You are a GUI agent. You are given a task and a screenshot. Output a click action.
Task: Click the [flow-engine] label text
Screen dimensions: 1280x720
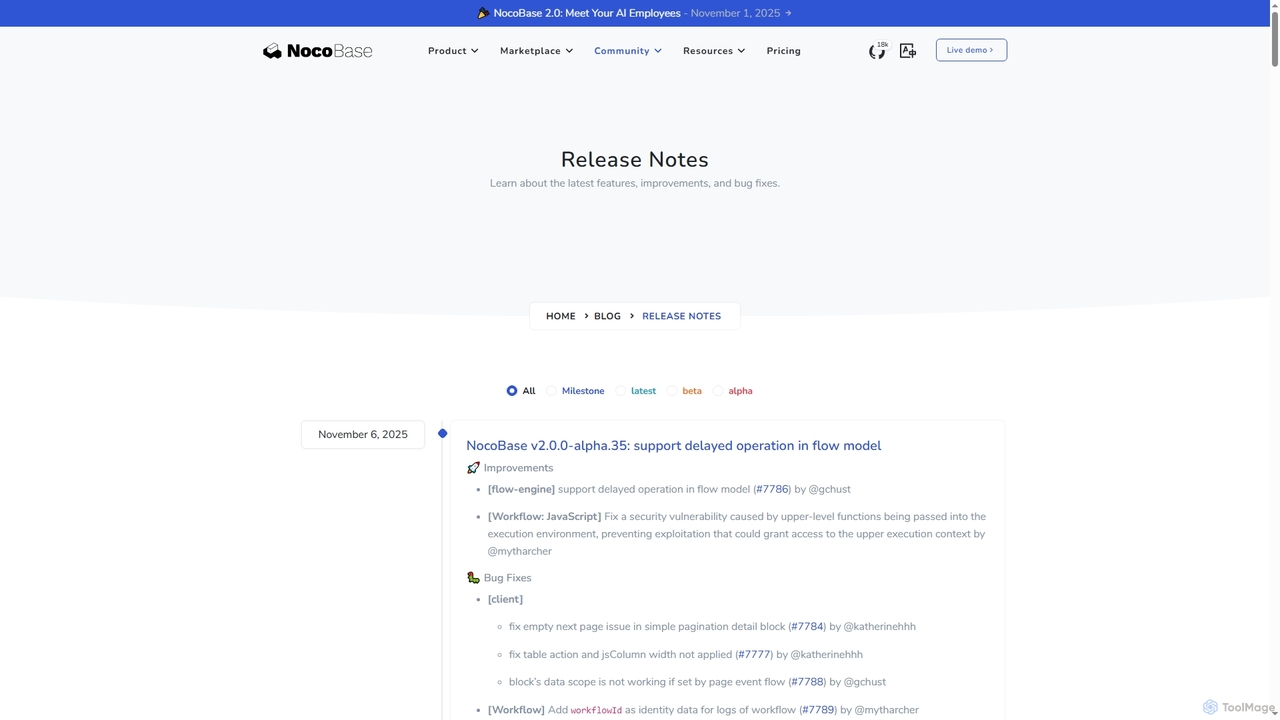(x=521, y=489)
